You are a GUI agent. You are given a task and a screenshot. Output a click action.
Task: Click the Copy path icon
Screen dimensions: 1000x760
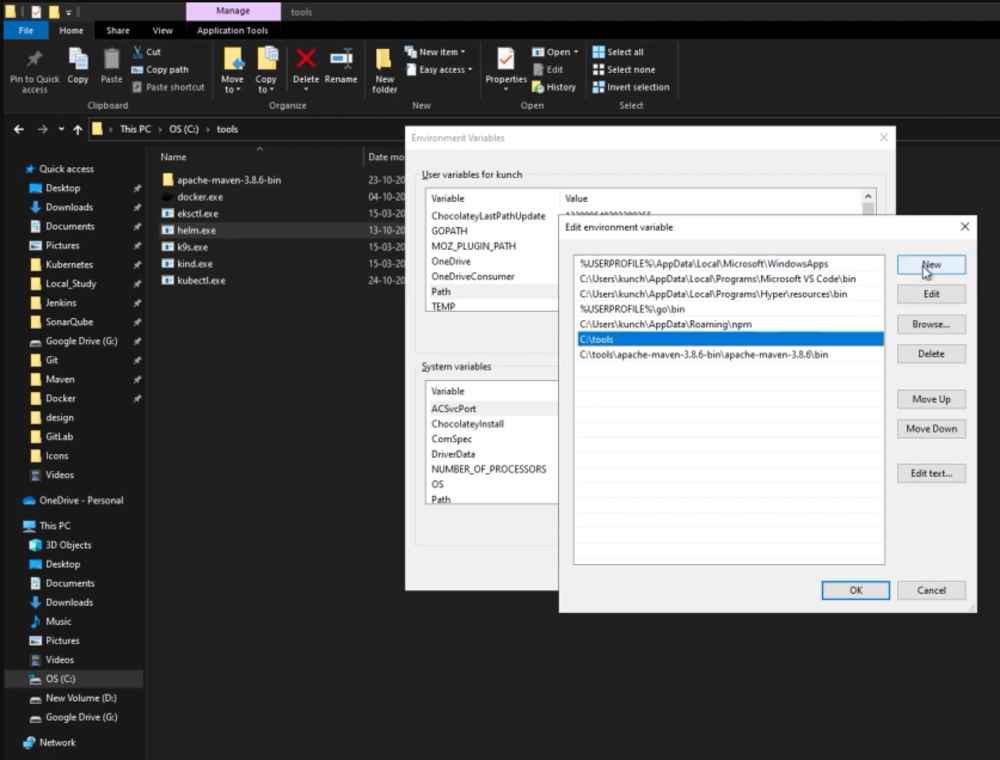pyautogui.click(x=161, y=69)
